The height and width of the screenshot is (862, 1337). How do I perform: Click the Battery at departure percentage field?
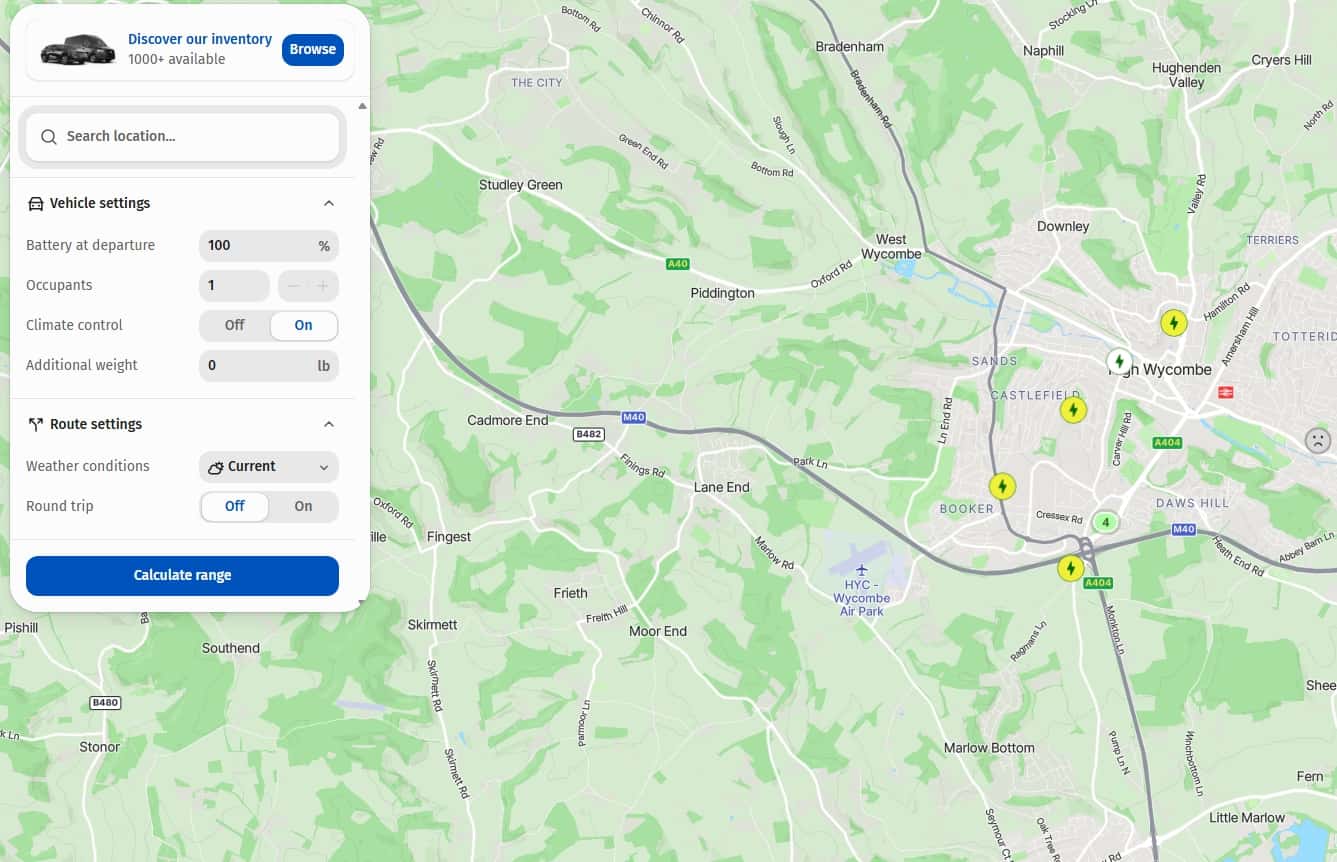coord(269,246)
